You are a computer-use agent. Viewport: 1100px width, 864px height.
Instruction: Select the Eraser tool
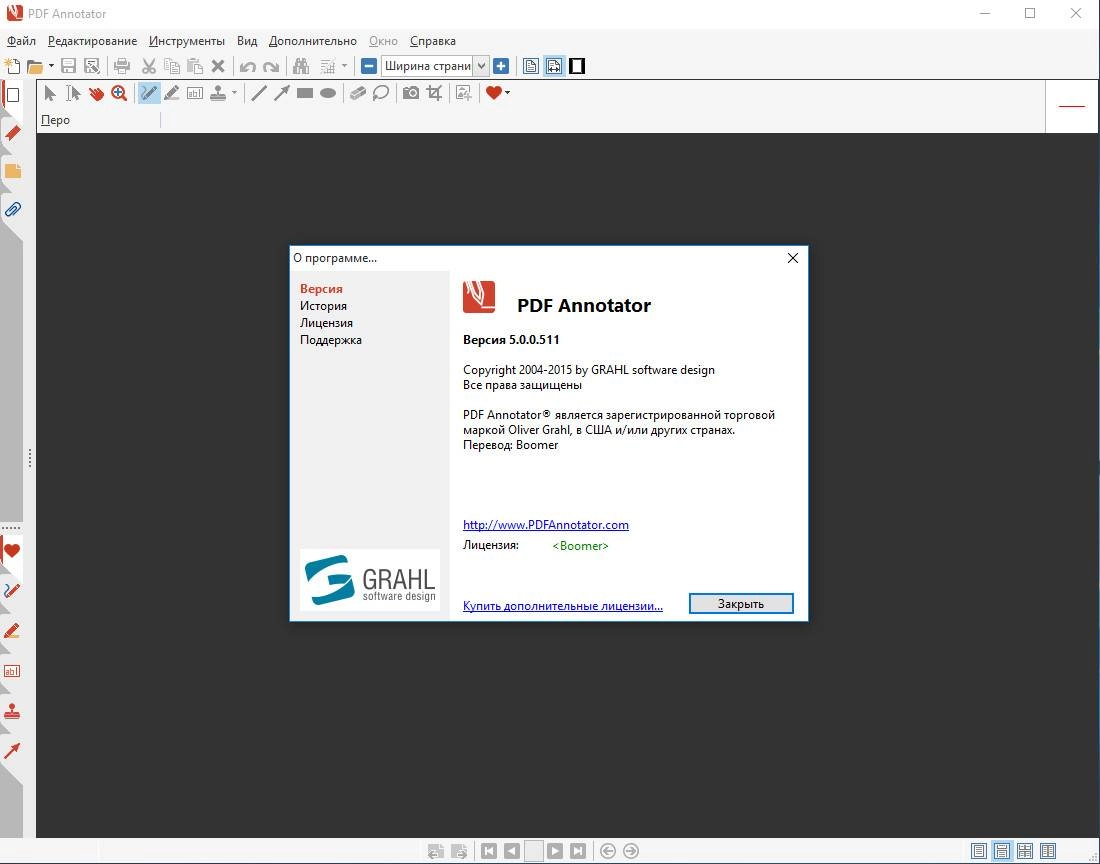pyautogui.click(x=358, y=93)
